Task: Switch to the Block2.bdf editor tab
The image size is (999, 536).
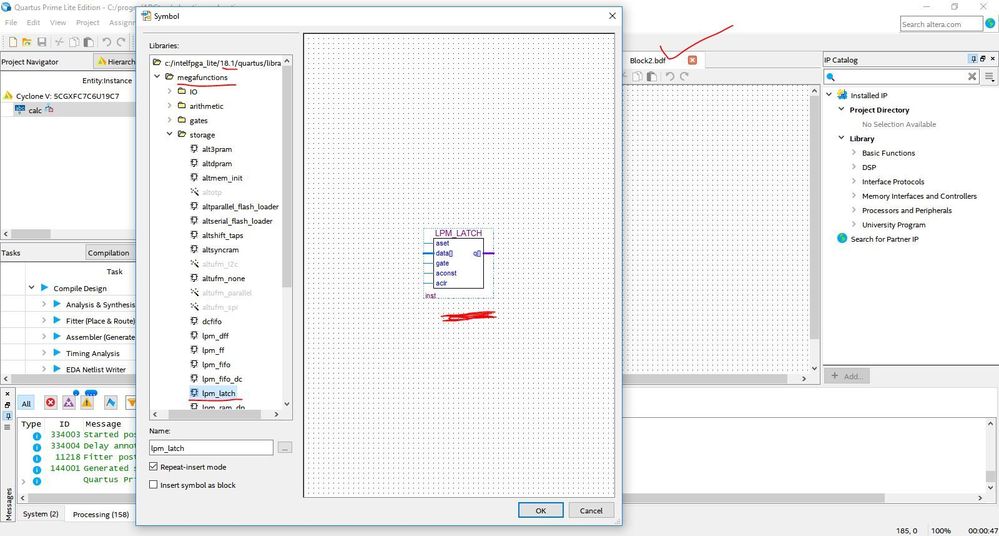Action: (x=647, y=60)
